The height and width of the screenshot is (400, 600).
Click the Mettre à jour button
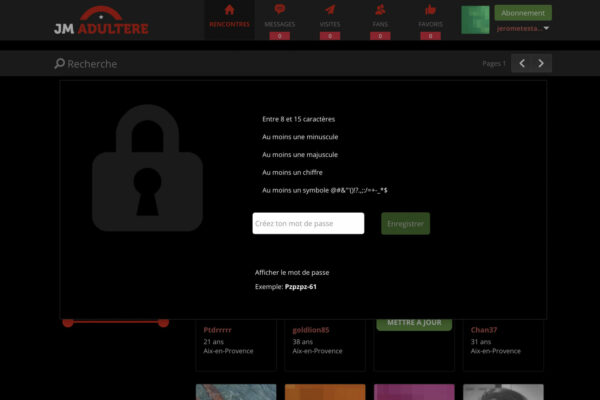(x=414, y=323)
